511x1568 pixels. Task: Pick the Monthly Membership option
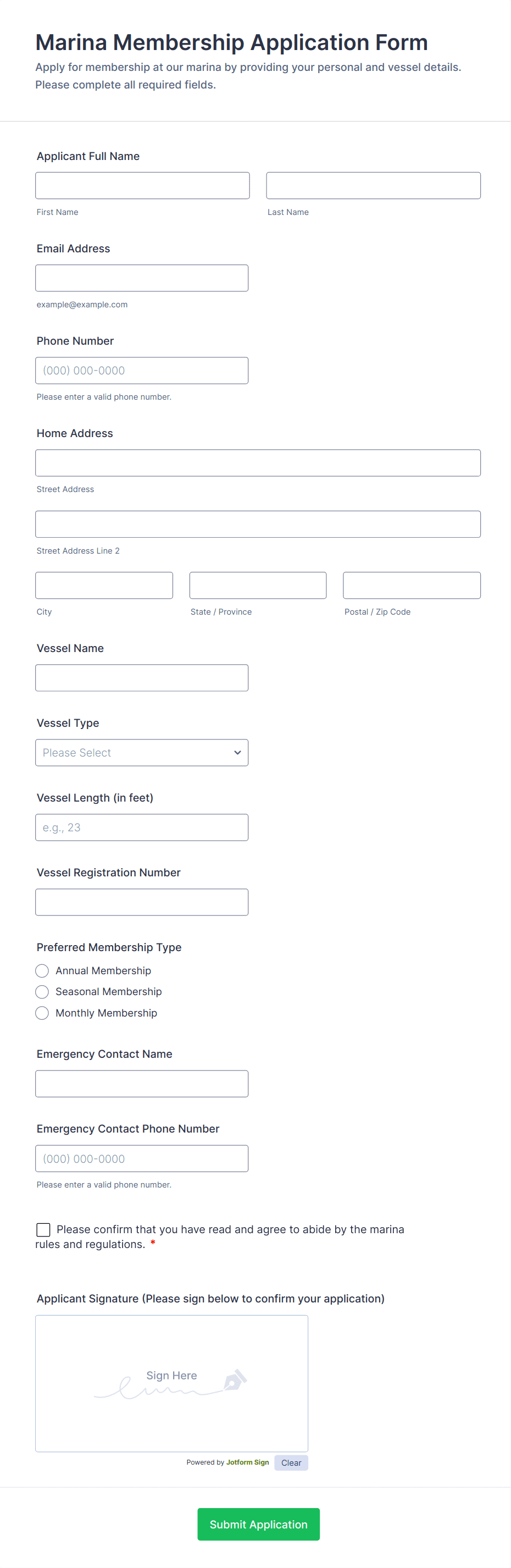pyautogui.click(x=42, y=1013)
